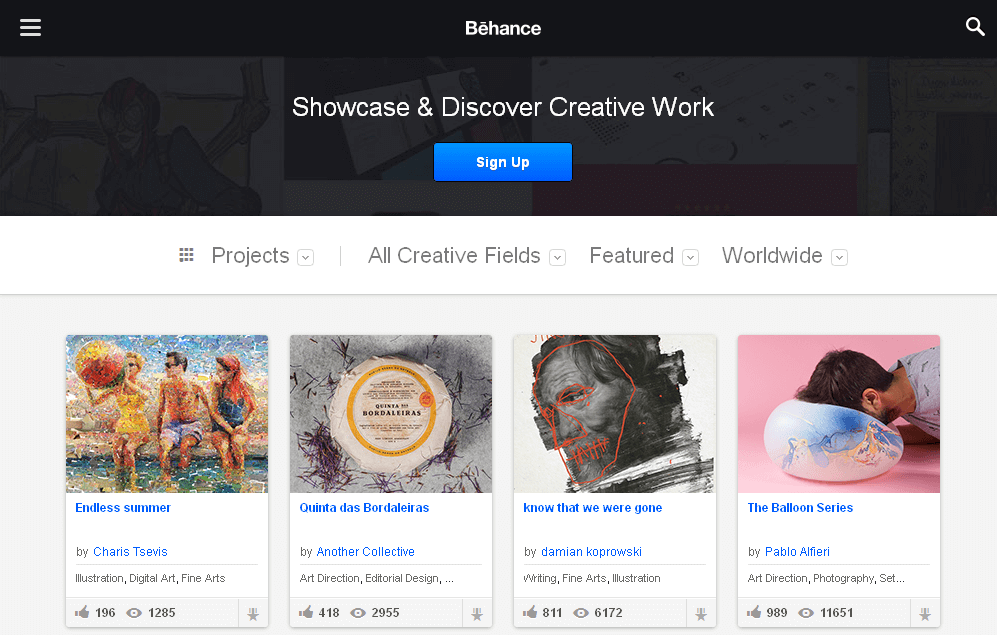Click the 811 appreciations count
The width and height of the screenshot is (997, 635).
tap(552, 613)
